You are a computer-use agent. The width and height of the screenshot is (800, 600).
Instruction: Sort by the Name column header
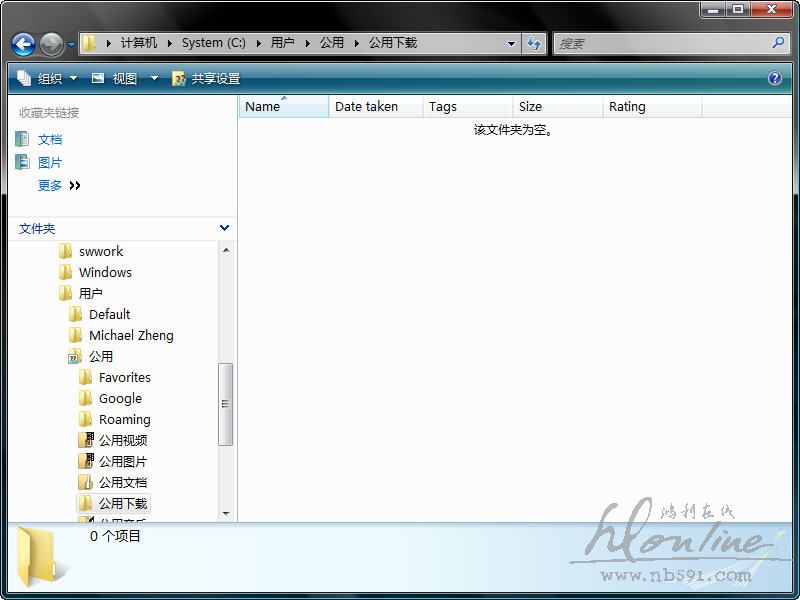click(284, 107)
